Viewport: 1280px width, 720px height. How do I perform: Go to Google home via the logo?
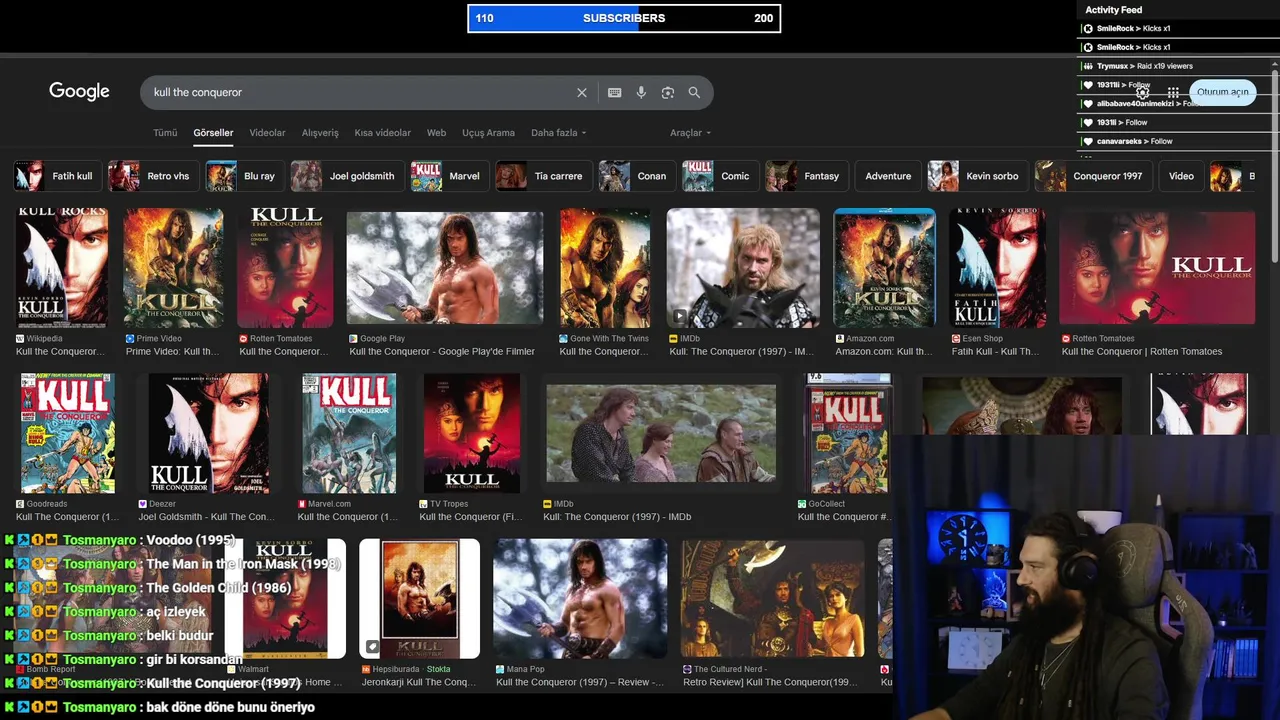79,91
